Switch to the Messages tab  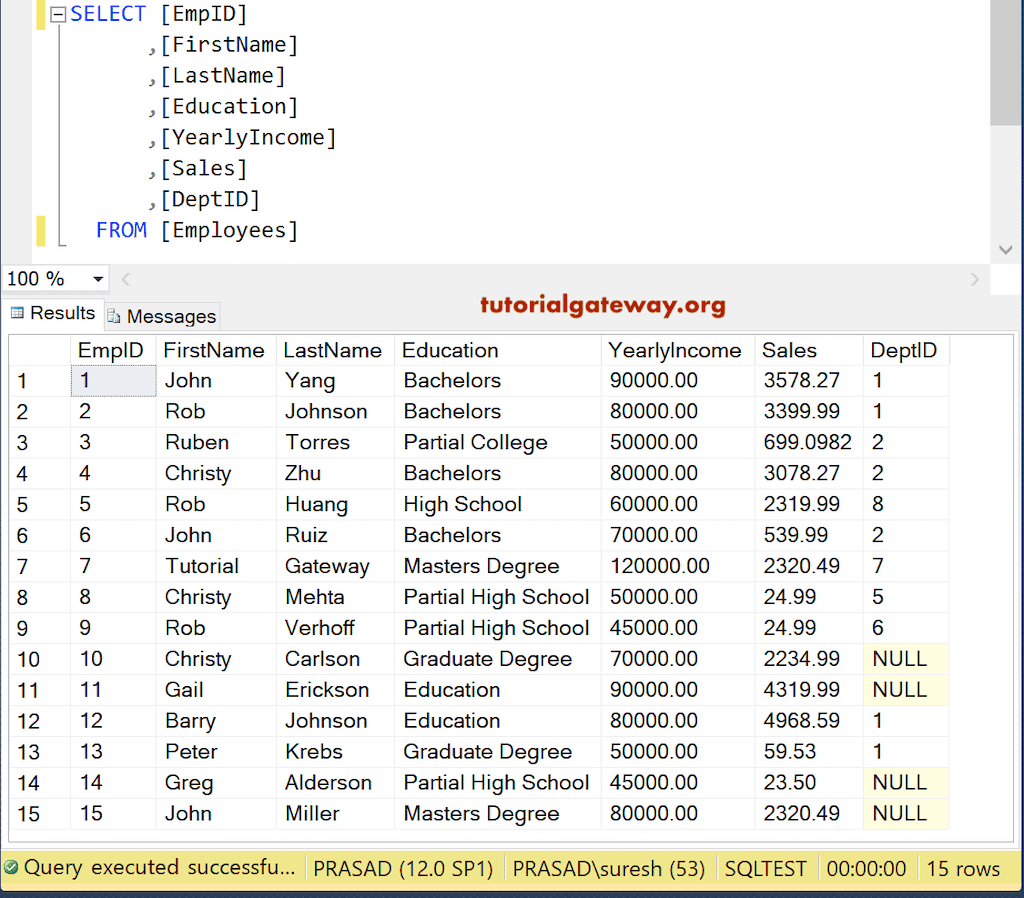pos(161,316)
